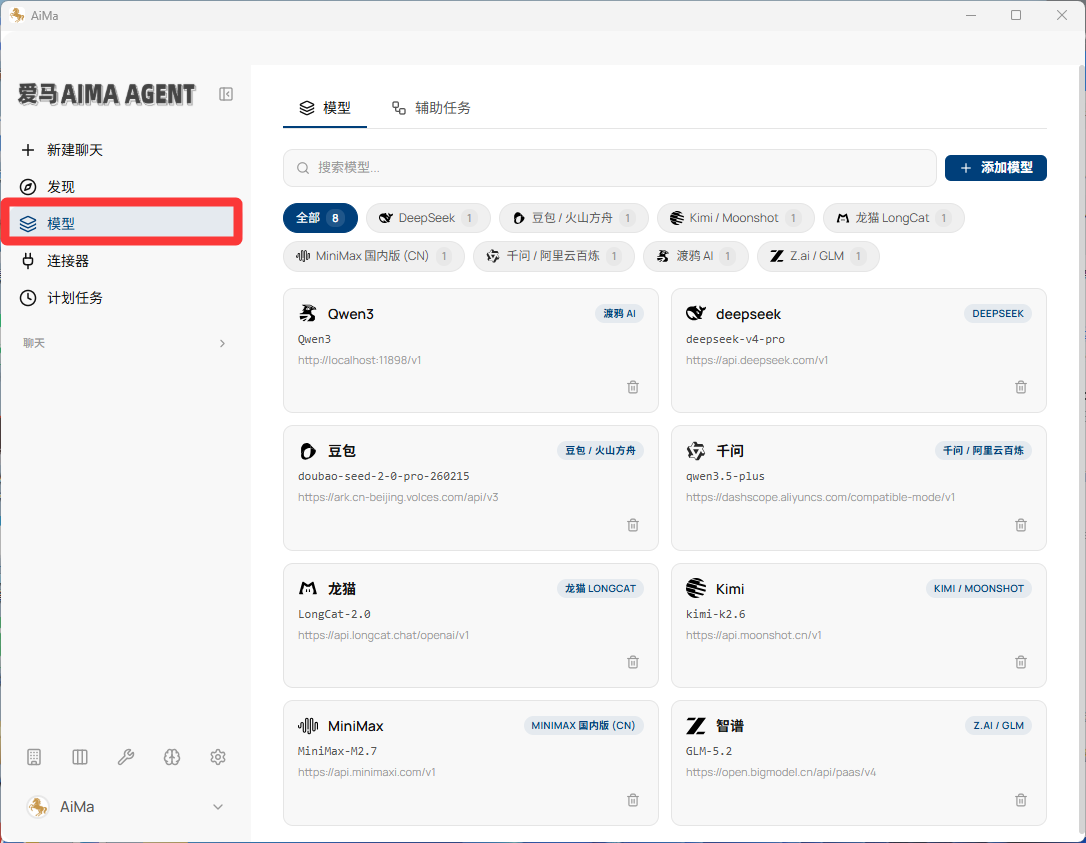Click the MiniMax card waveform logo
Image resolution: width=1086 pixels, height=843 pixels.
coord(308,725)
